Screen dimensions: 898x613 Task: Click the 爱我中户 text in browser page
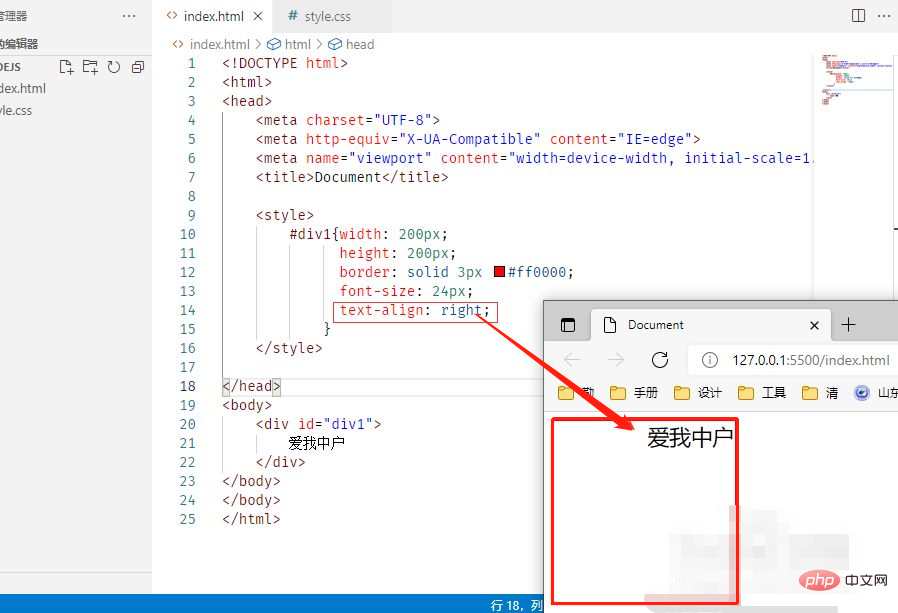click(690, 438)
